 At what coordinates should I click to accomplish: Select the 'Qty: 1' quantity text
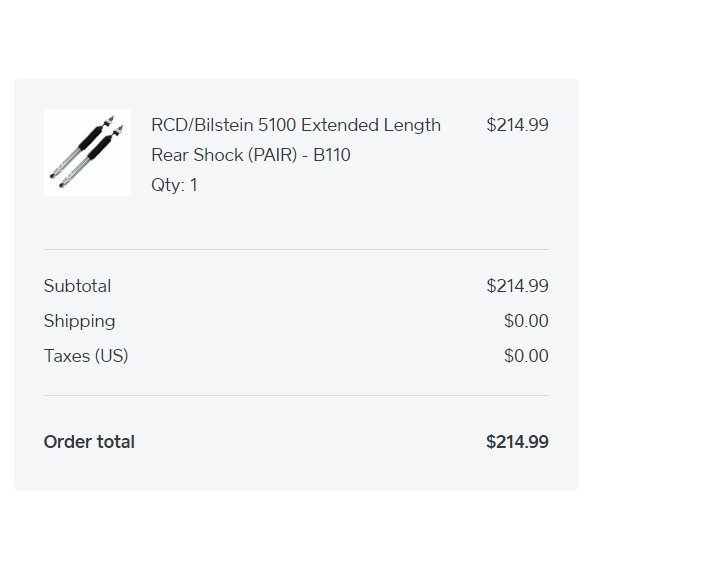click(174, 185)
